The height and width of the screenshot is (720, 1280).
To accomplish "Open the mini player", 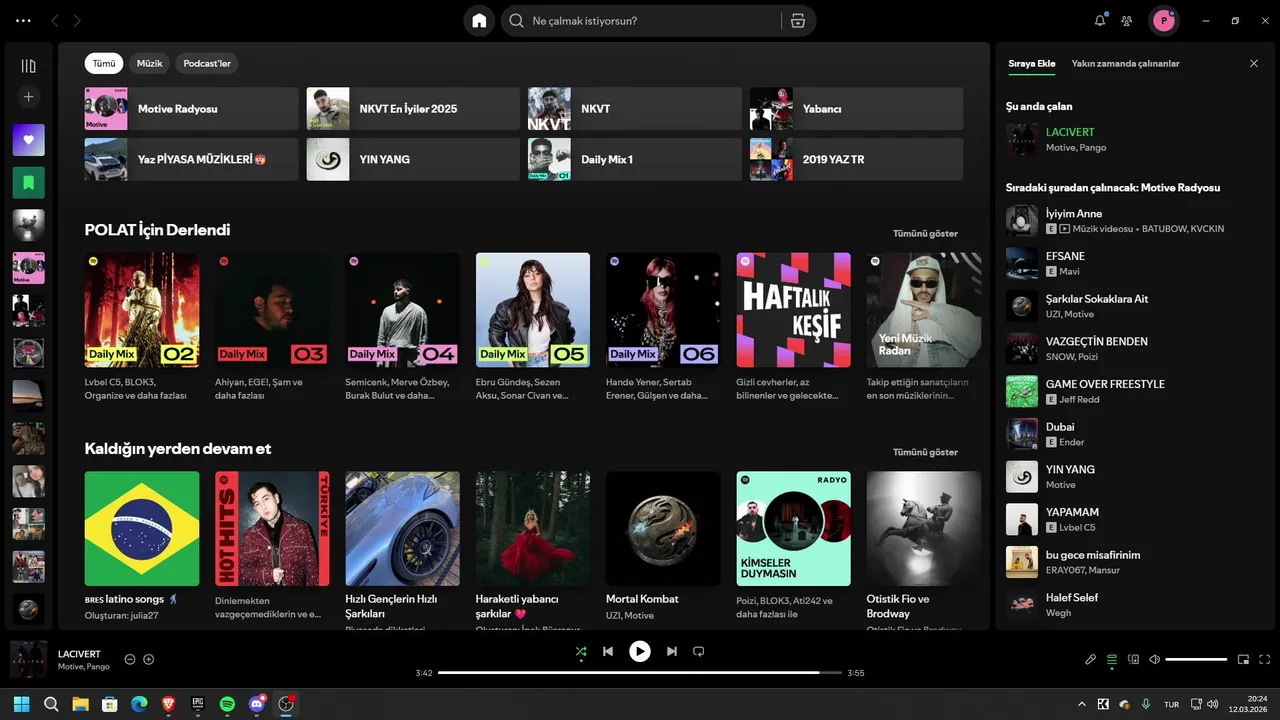I will [x=1244, y=659].
